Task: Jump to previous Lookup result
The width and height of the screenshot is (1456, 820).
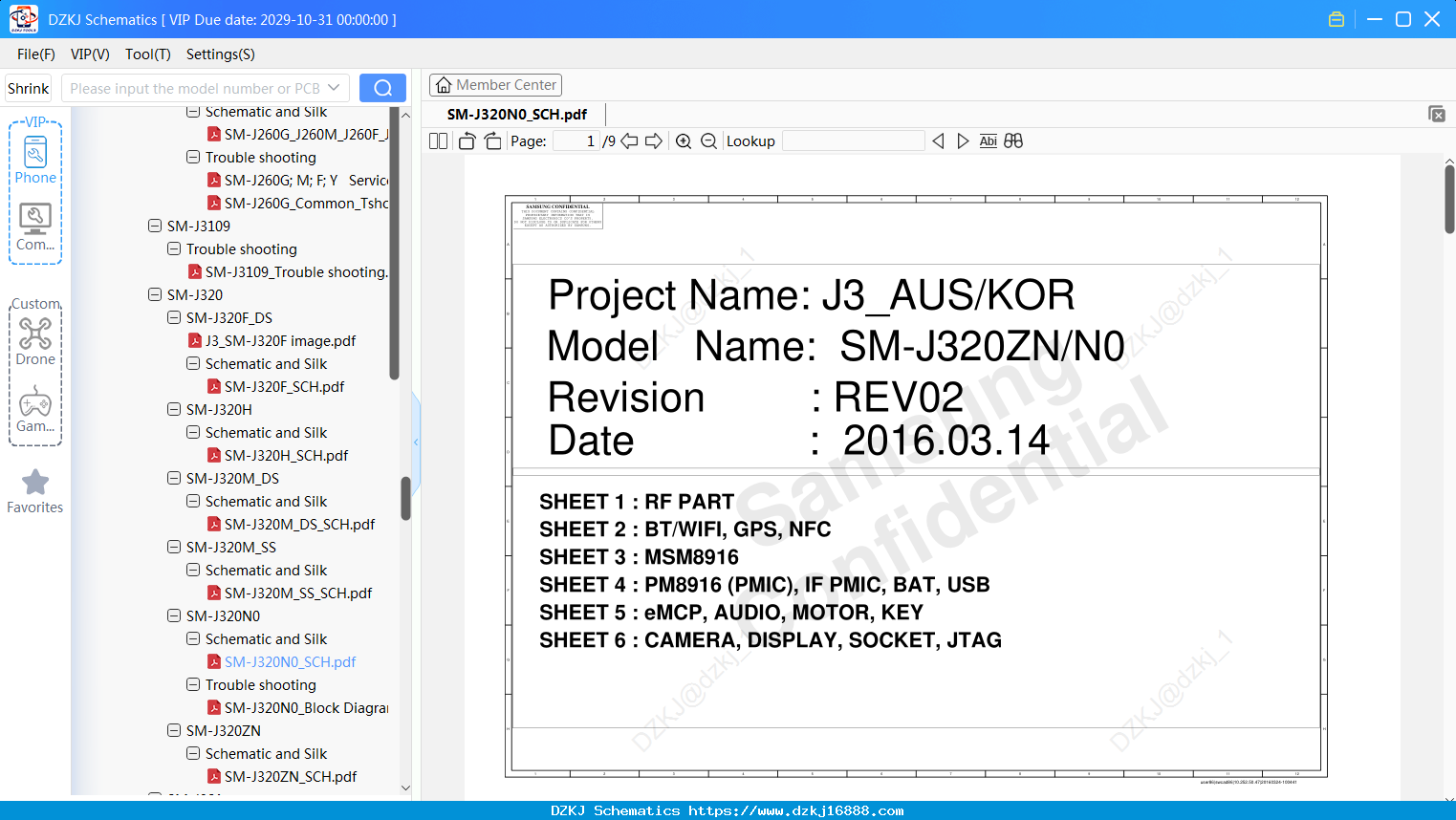Action: [x=938, y=141]
